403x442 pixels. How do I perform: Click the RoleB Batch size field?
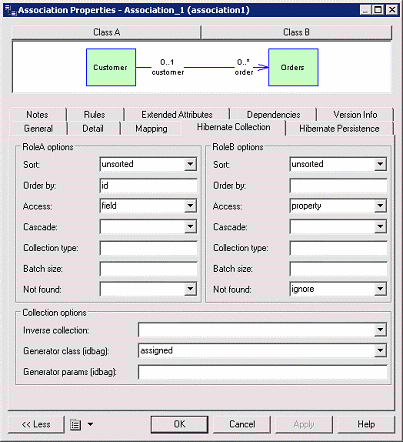(338, 269)
